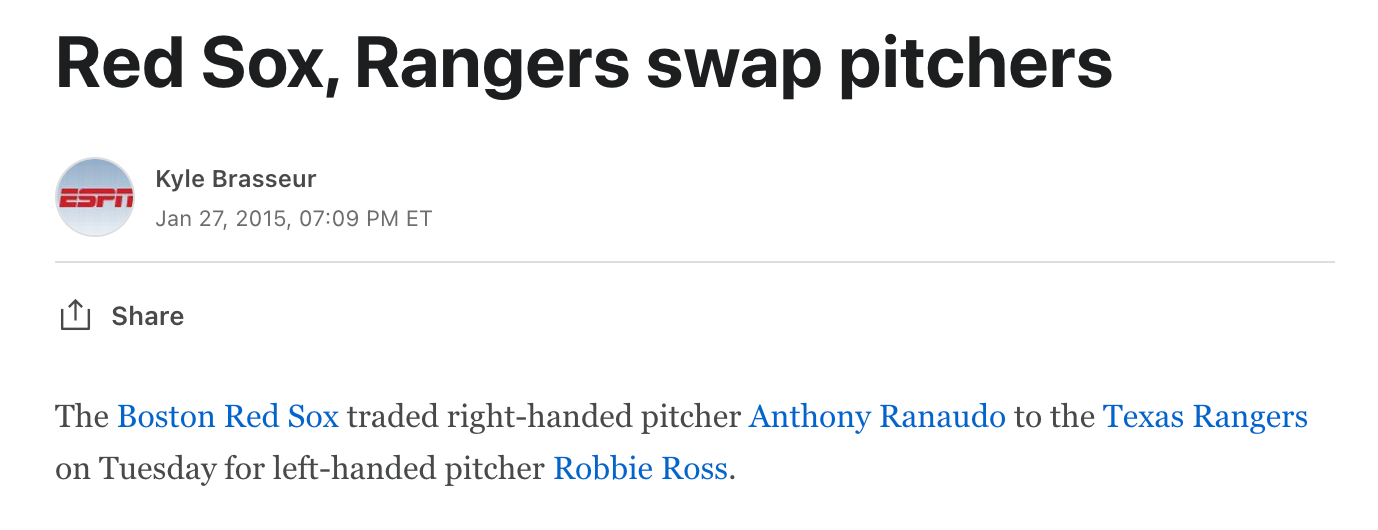Click the horizontal divider under byline
1378x530 pixels.
coord(695,262)
